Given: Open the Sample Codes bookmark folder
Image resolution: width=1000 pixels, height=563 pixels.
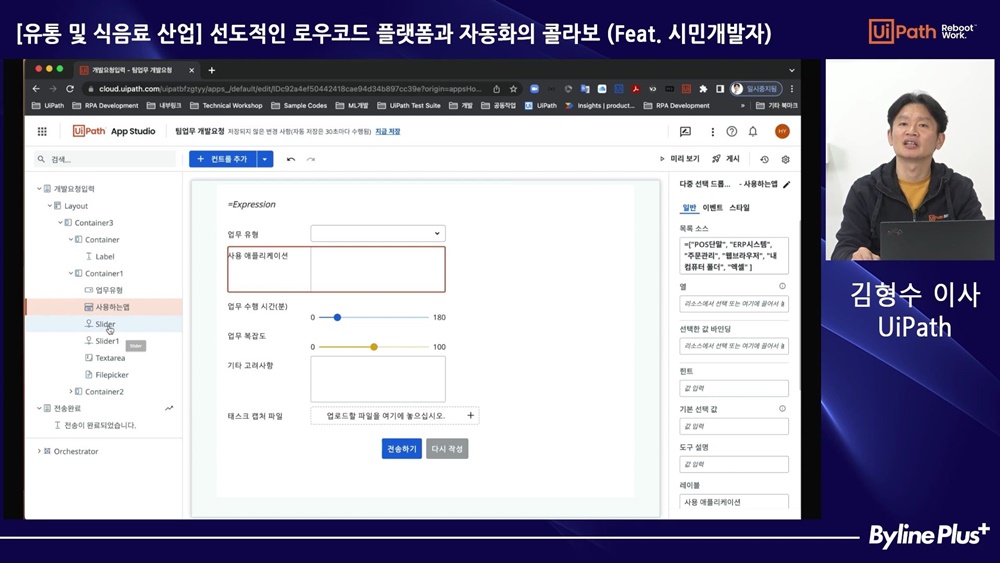Looking at the screenshot, I should [299, 106].
